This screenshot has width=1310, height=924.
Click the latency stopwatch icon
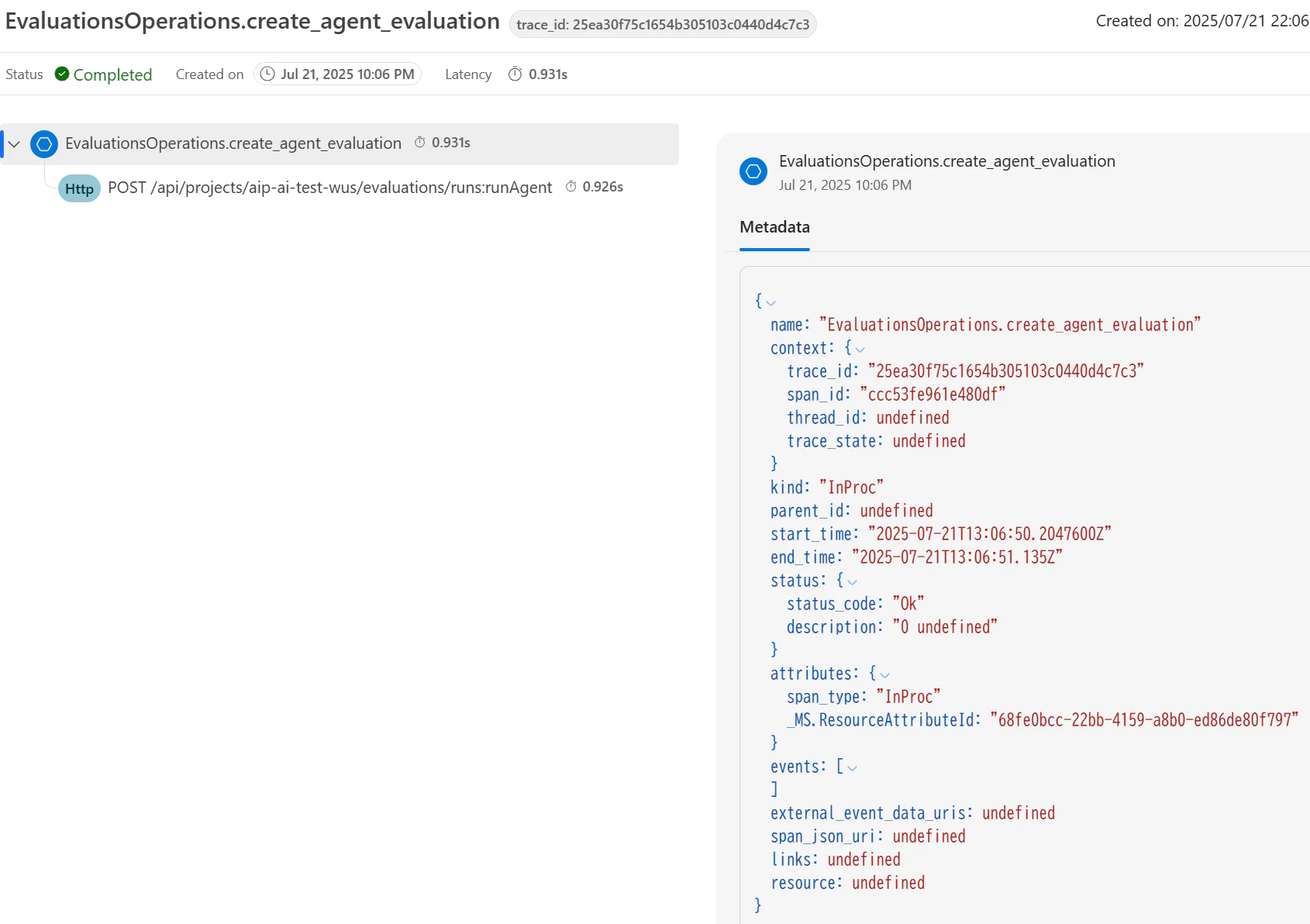(x=515, y=74)
